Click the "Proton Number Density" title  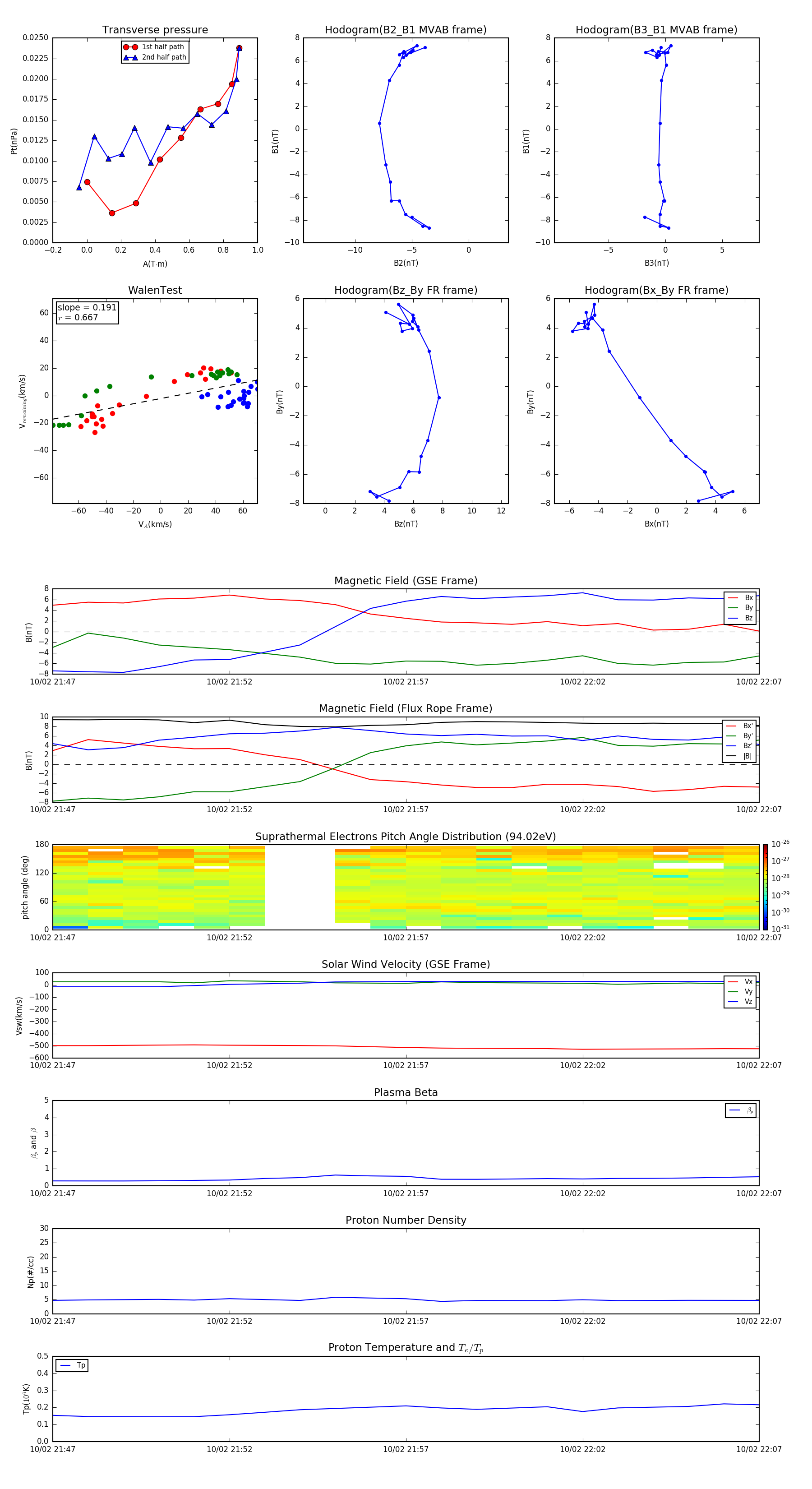(406, 1220)
